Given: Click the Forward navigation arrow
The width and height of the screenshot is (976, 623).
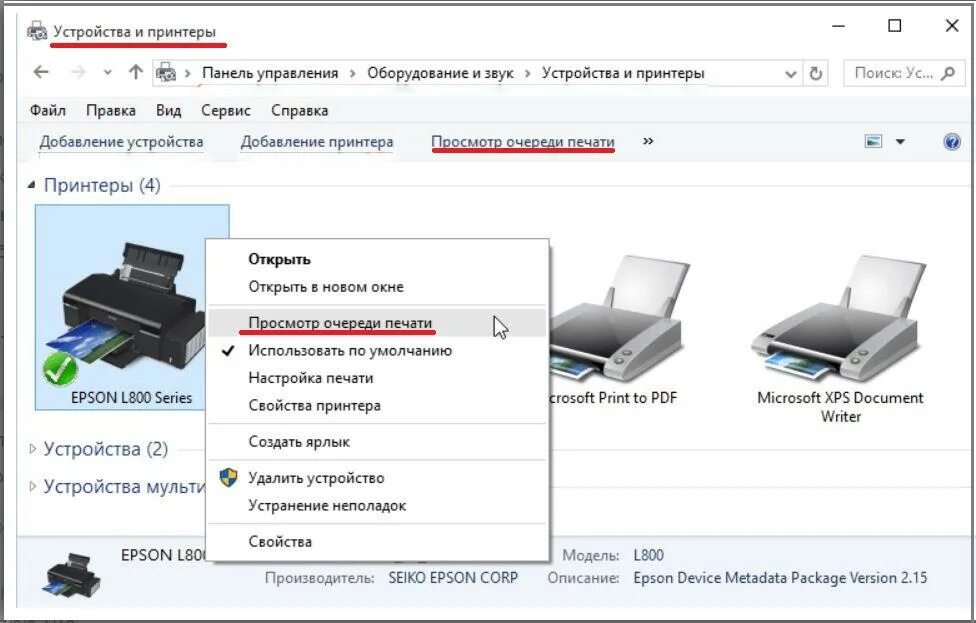Looking at the screenshot, I should tap(78, 72).
